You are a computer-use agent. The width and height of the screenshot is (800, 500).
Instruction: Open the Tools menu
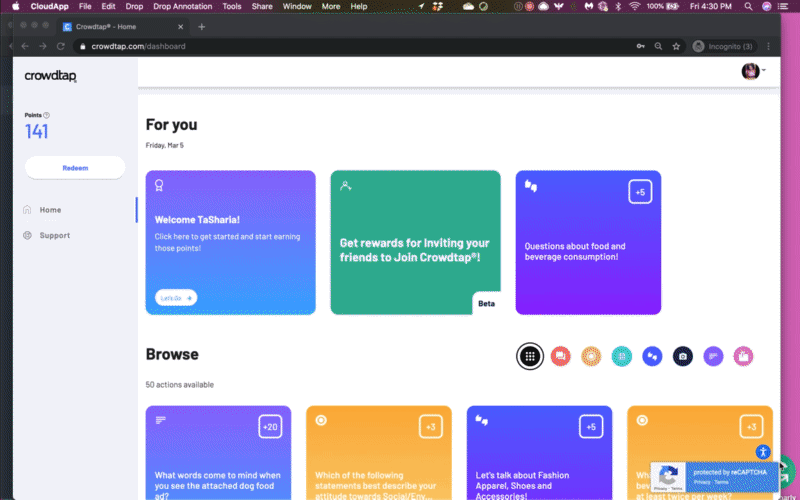(232, 6)
